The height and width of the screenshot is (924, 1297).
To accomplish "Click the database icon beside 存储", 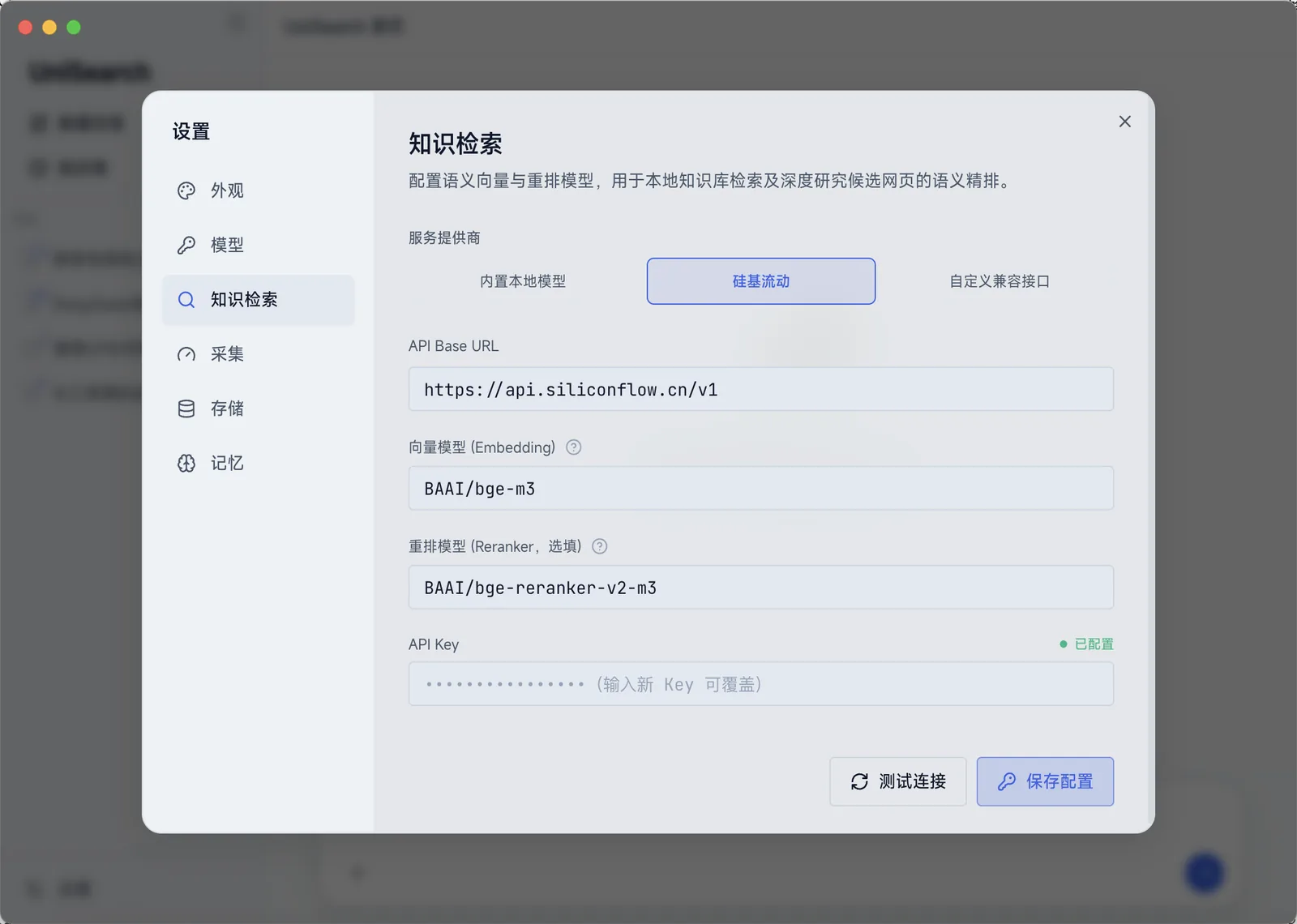I will click(186, 409).
